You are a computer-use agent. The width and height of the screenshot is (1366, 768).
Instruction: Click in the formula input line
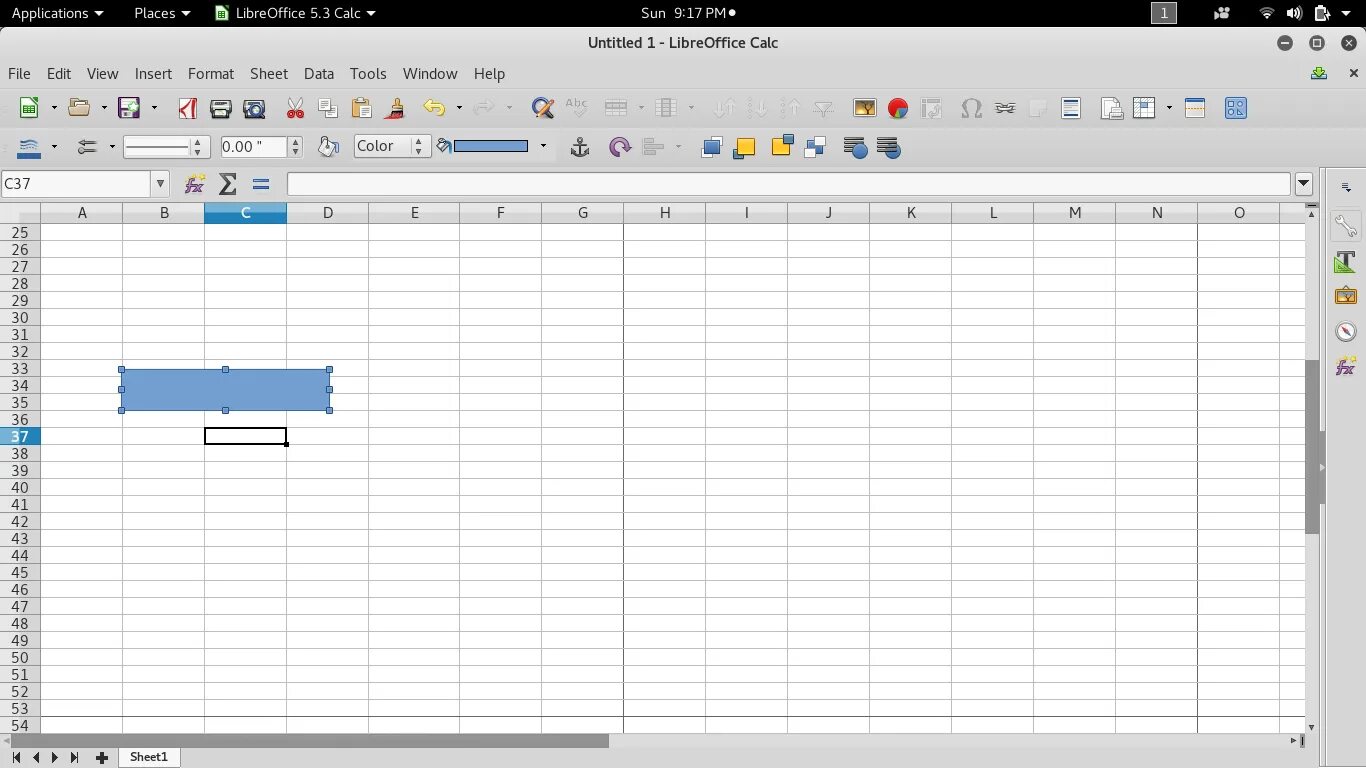(x=789, y=184)
